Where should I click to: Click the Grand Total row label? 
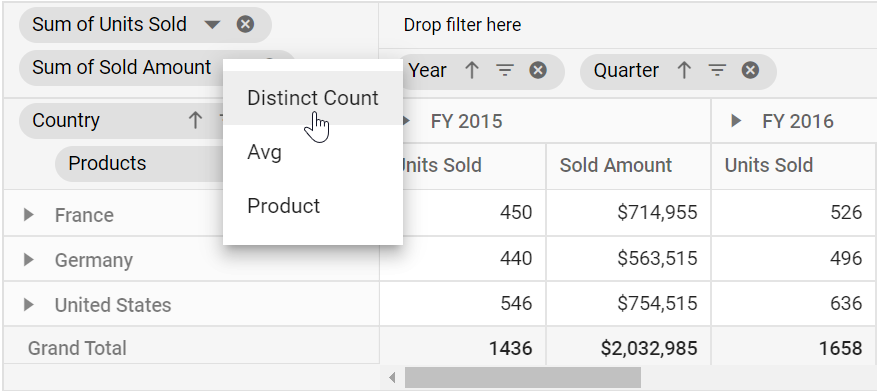coord(77,348)
